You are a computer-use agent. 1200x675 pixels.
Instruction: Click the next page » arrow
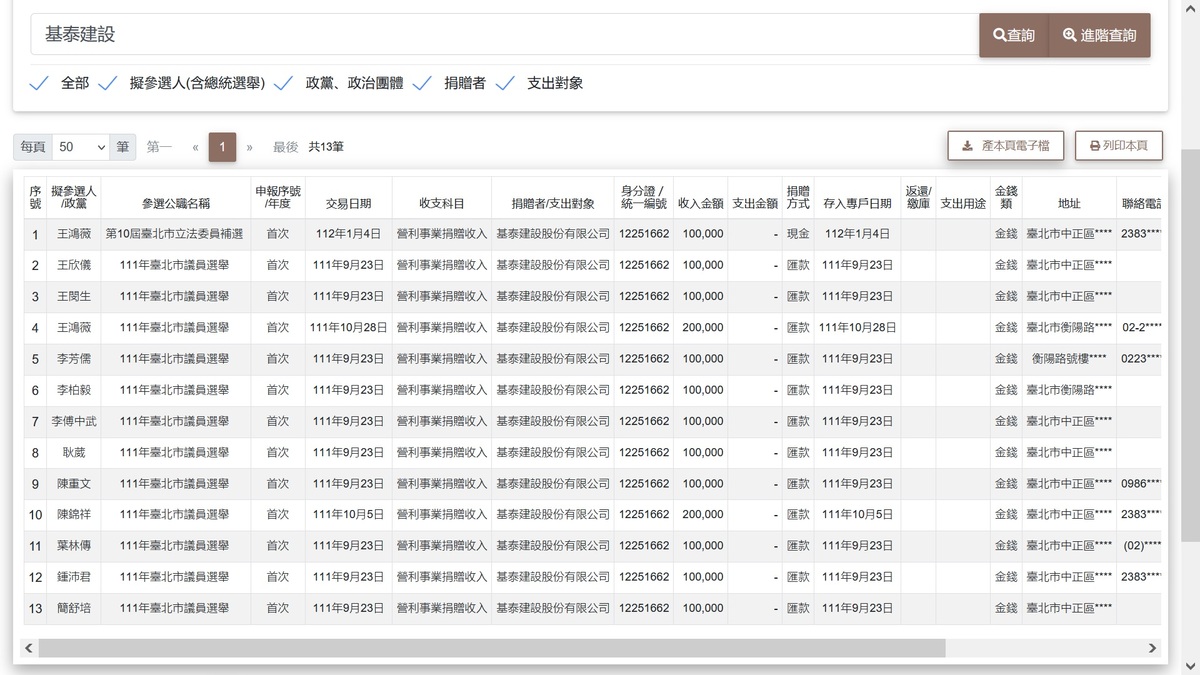(x=249, y=147)
